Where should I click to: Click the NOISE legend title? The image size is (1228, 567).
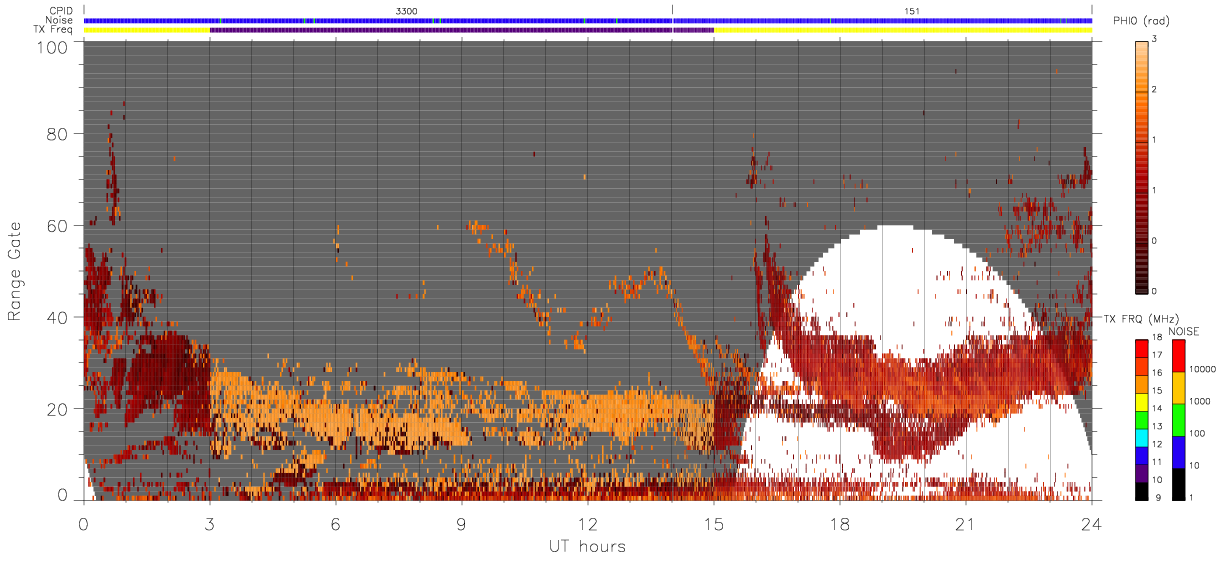(1184, 330)
